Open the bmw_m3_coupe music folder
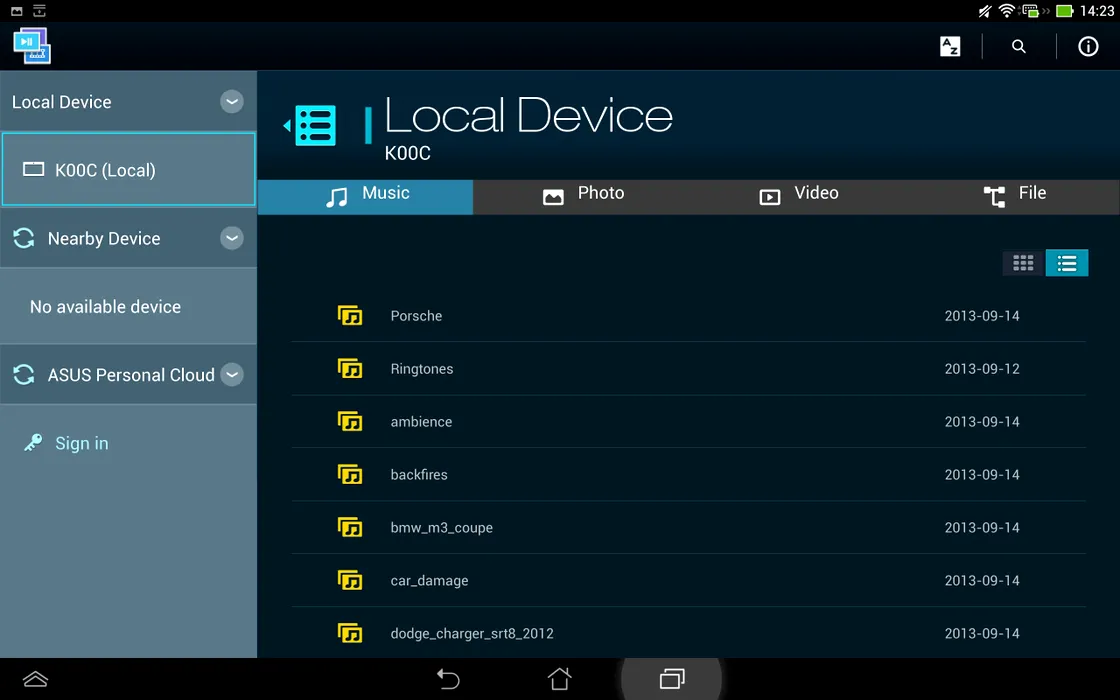 coord(441,528)
